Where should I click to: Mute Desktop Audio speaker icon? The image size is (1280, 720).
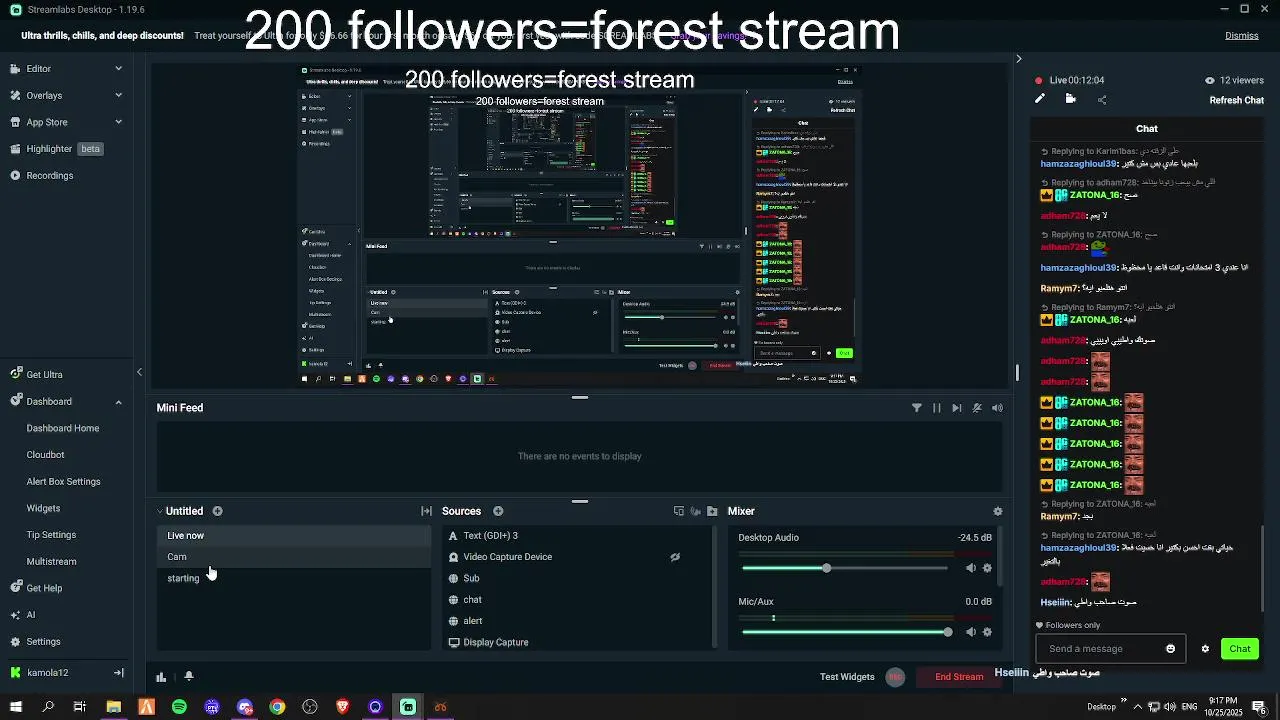coord(970,568)
